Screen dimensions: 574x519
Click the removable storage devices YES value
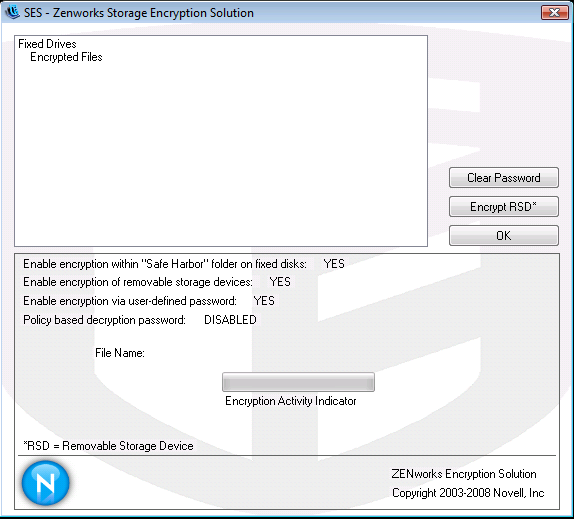(280, 282)
